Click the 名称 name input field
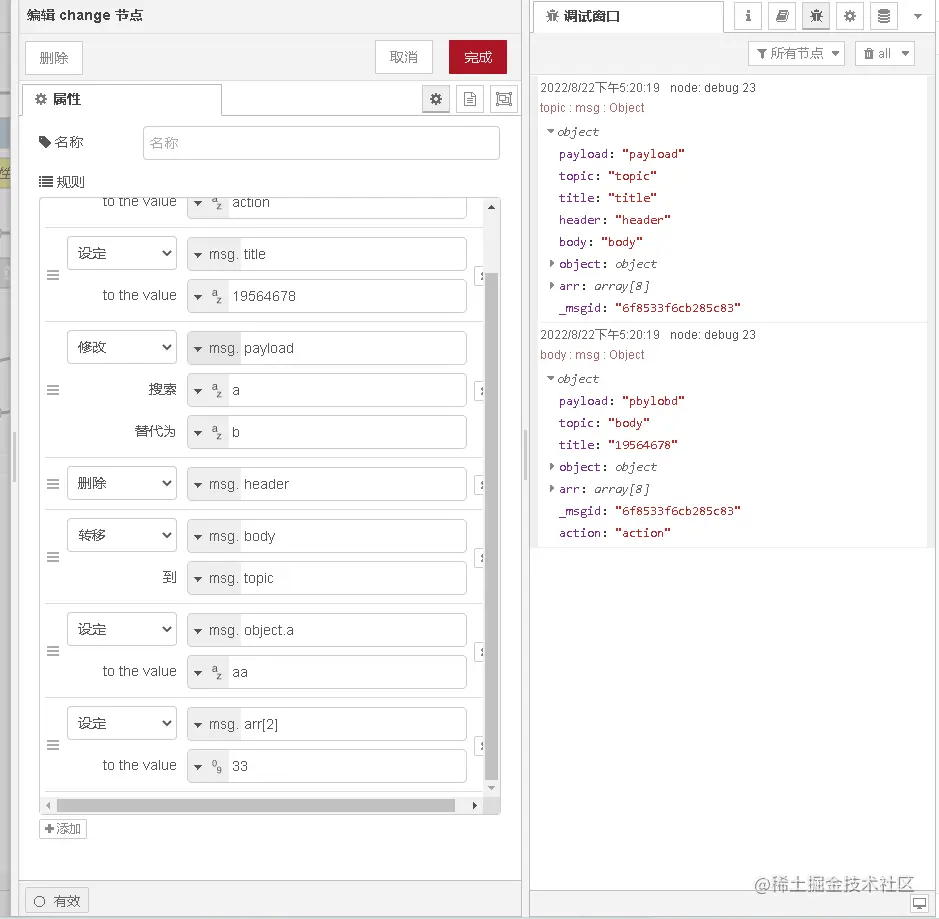Screen dimensions: 939x919 coord(321,143)
